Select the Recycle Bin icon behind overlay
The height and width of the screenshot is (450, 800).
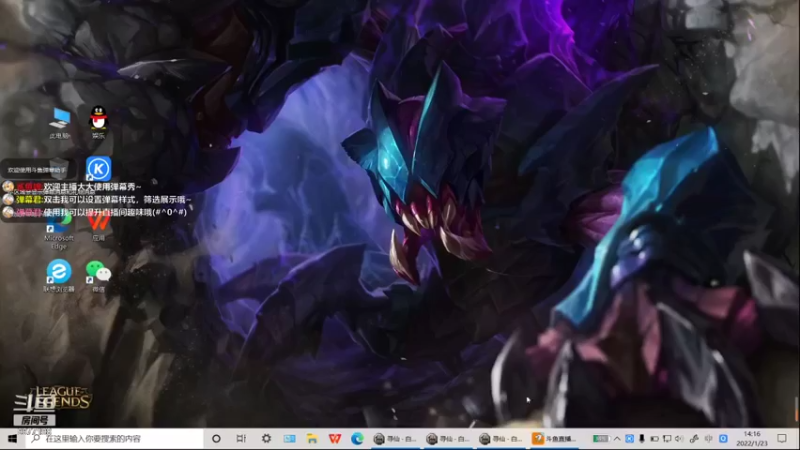click(x=59, y=167)
